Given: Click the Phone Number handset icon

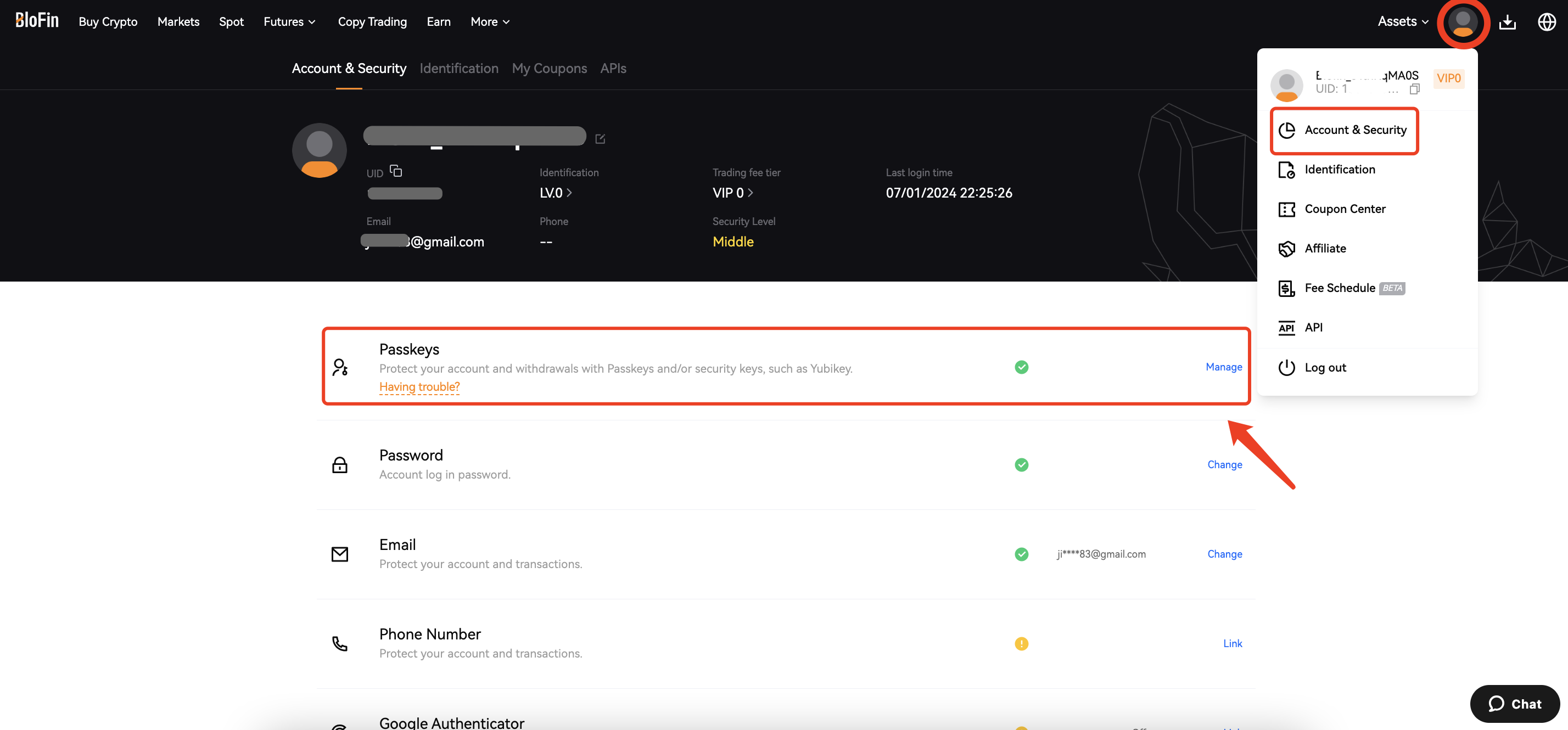Looking at the screenshot, I should [340, 644].
